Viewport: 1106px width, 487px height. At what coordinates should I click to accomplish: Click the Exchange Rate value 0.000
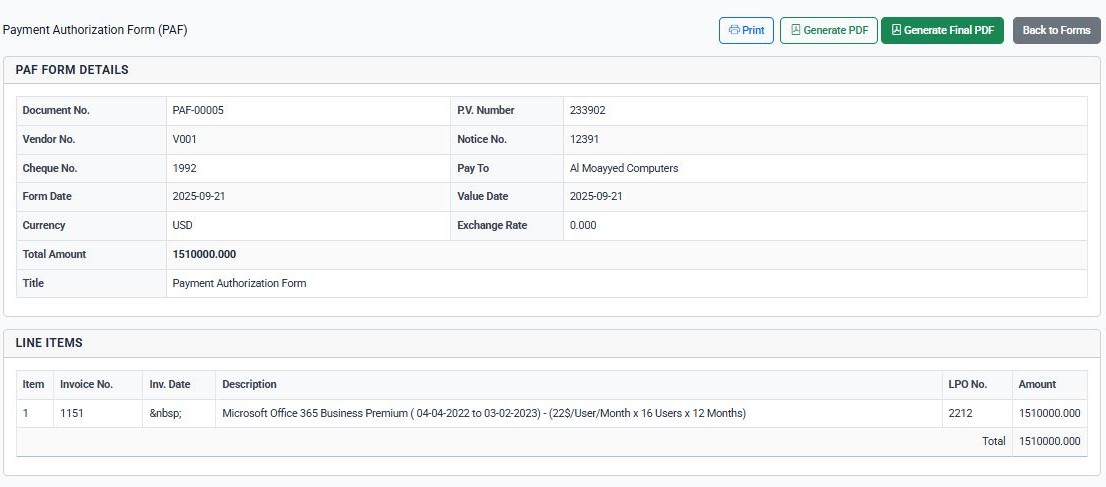583,225
